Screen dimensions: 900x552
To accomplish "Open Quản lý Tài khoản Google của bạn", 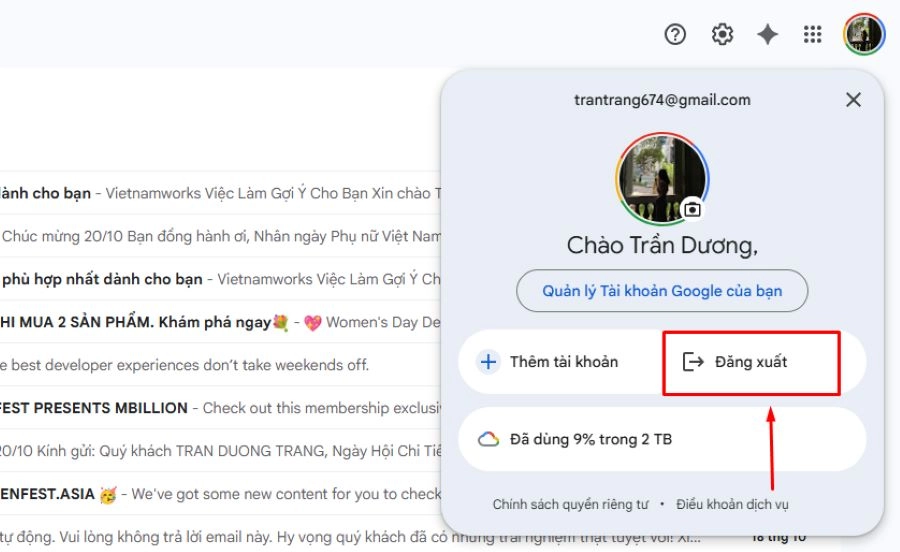I will tap(662, 291).
